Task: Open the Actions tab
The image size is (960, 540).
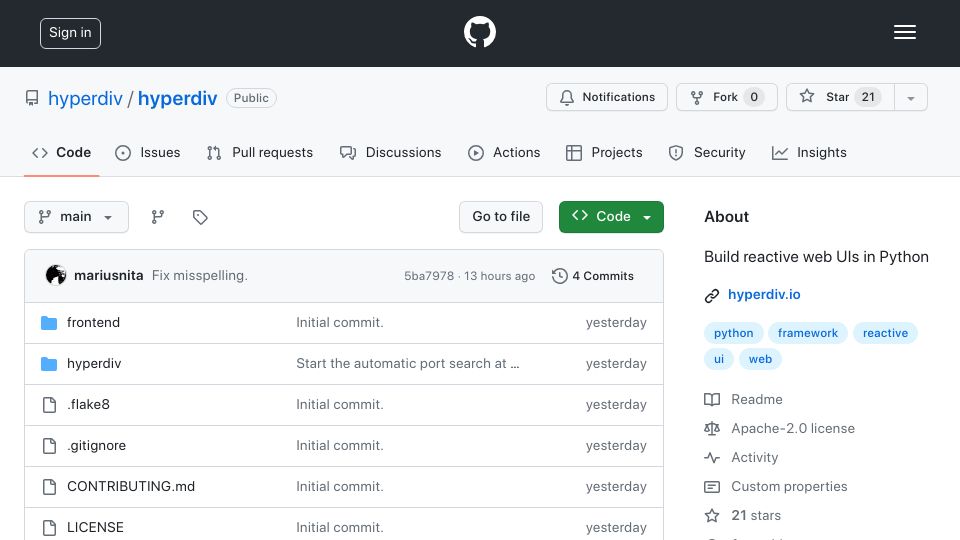Action: [504, 152]
